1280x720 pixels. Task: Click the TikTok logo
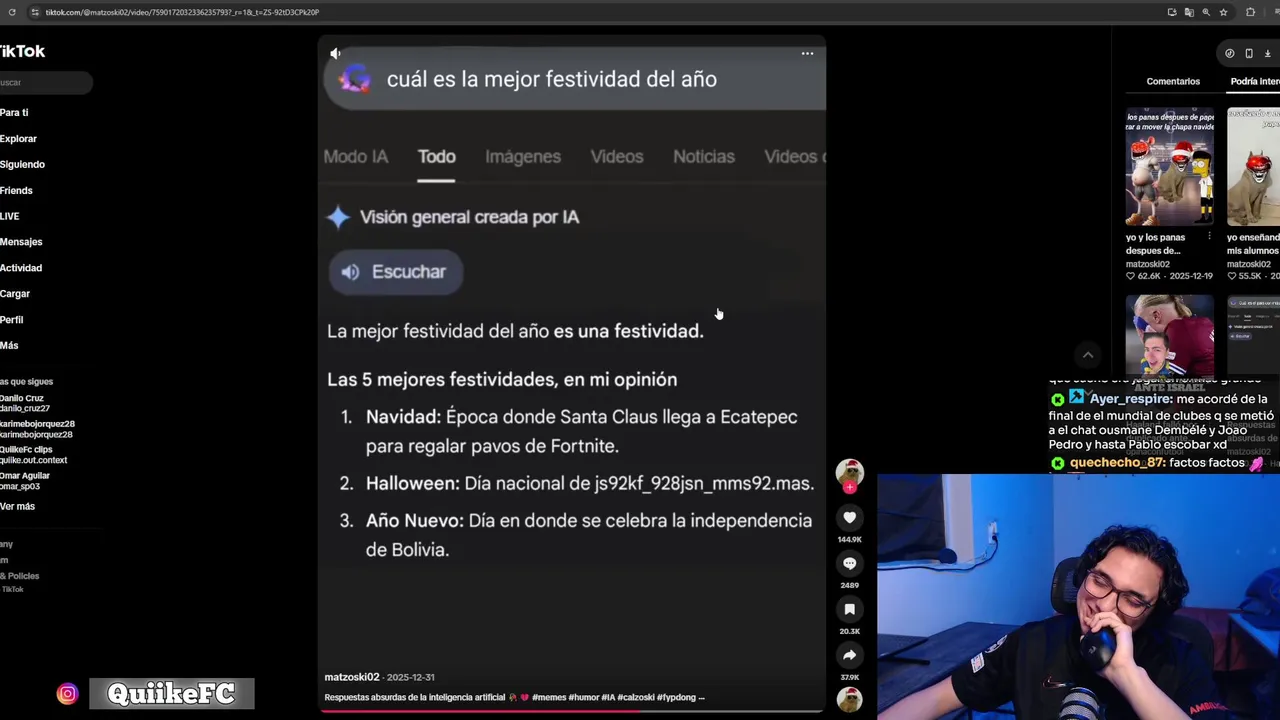pyautogui.click(x=22, y=51)
